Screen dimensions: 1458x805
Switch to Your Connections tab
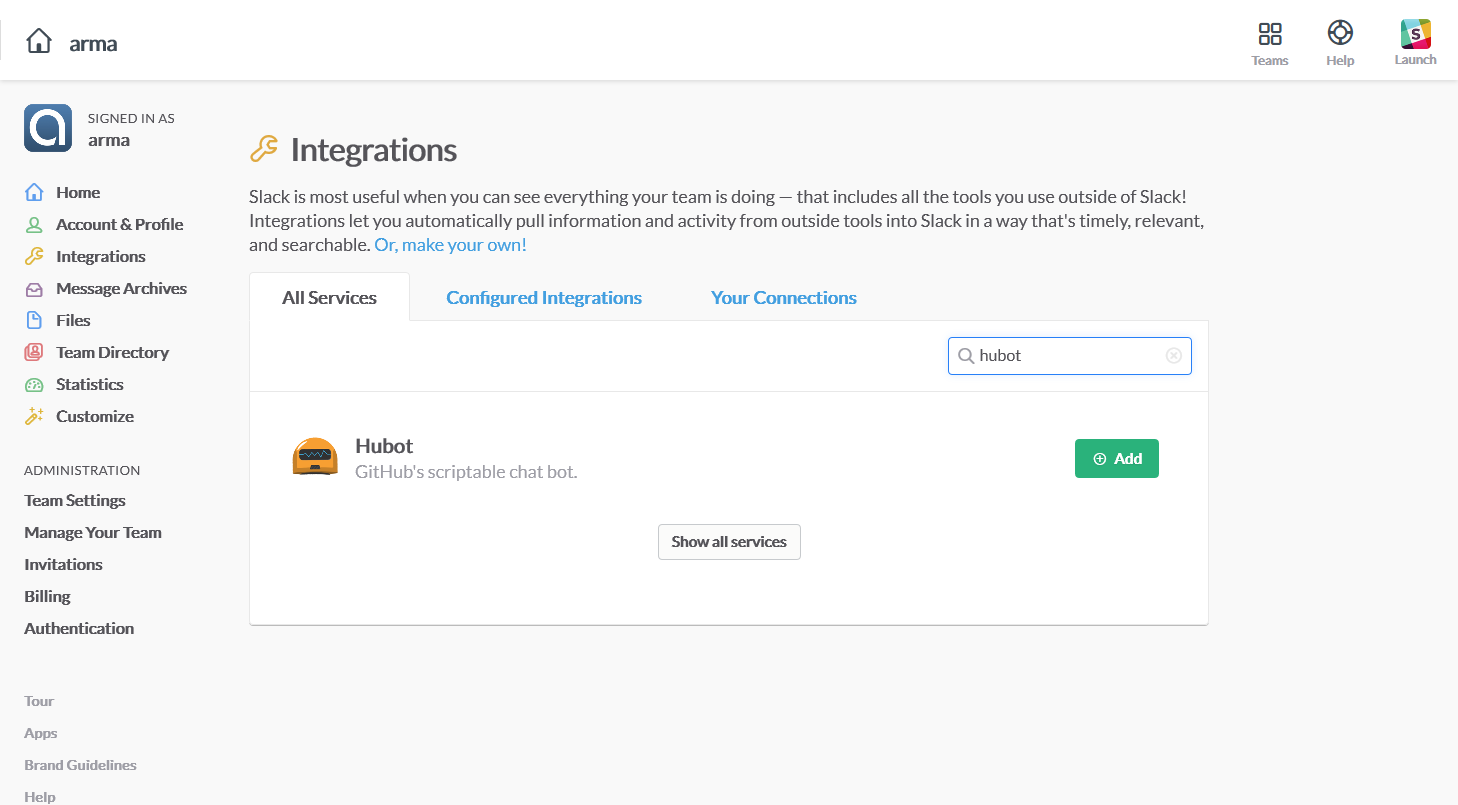pos(784,297)
